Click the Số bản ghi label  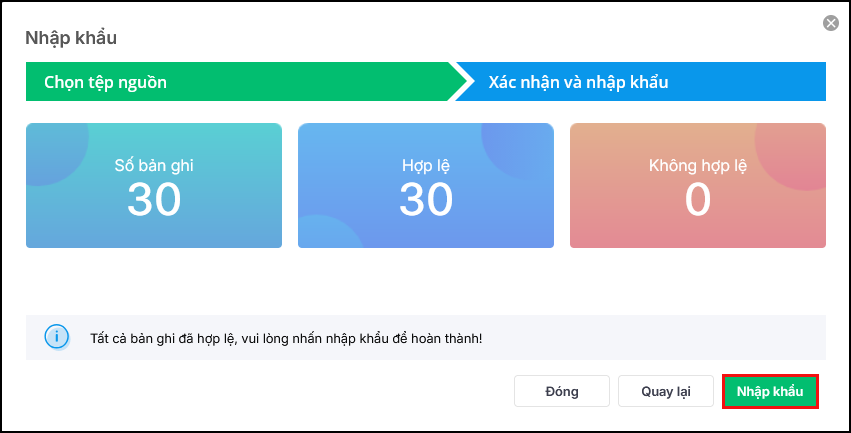coord(153,166)
